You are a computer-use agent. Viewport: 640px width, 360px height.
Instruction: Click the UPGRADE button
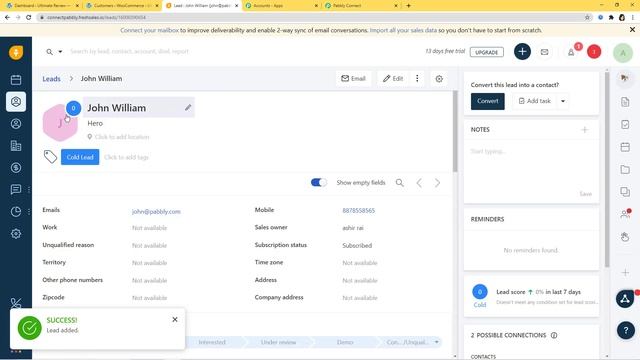pyautogui.click(x=487, y=52)
